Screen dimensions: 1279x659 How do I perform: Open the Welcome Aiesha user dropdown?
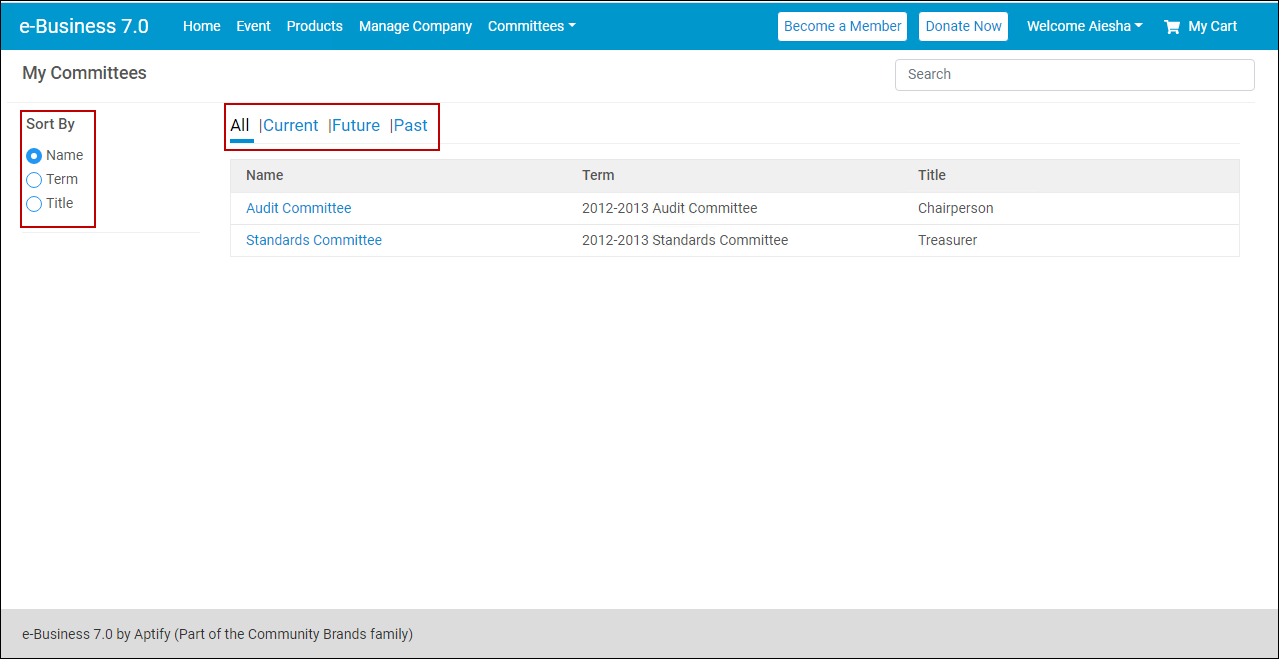click(1084, 26)
